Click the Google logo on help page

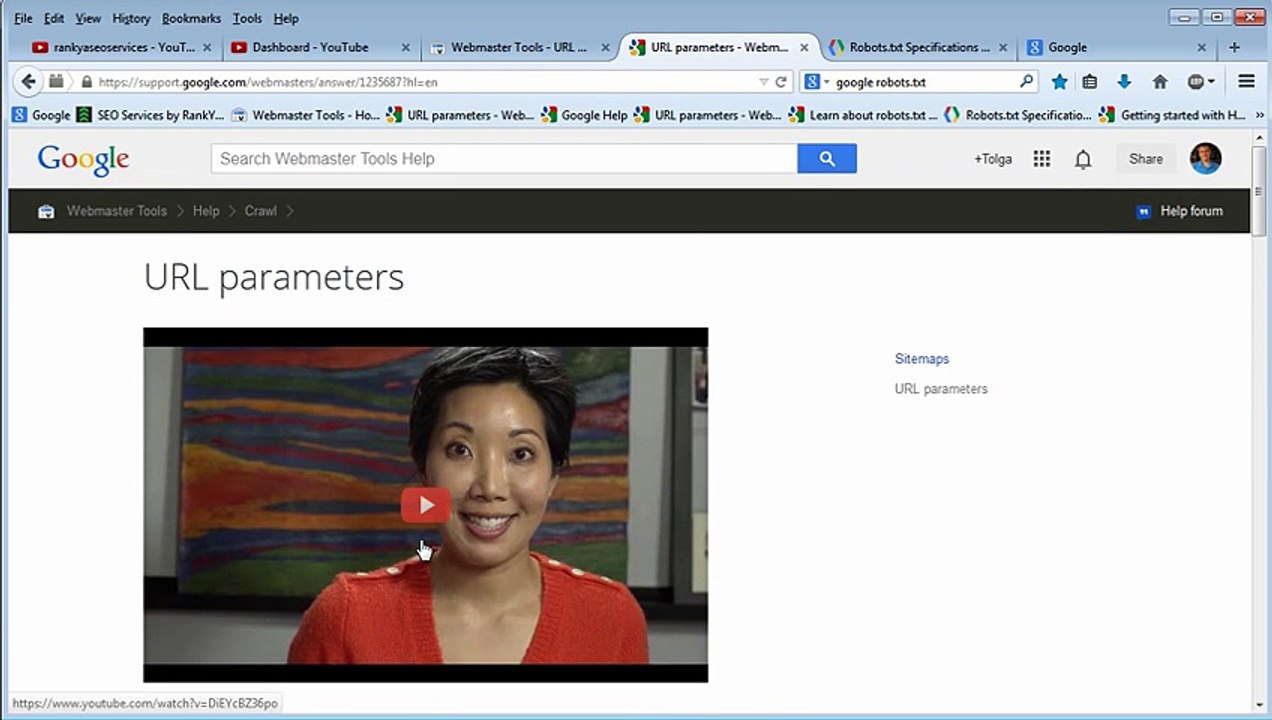pyautogui.click(x=83, y=159)
